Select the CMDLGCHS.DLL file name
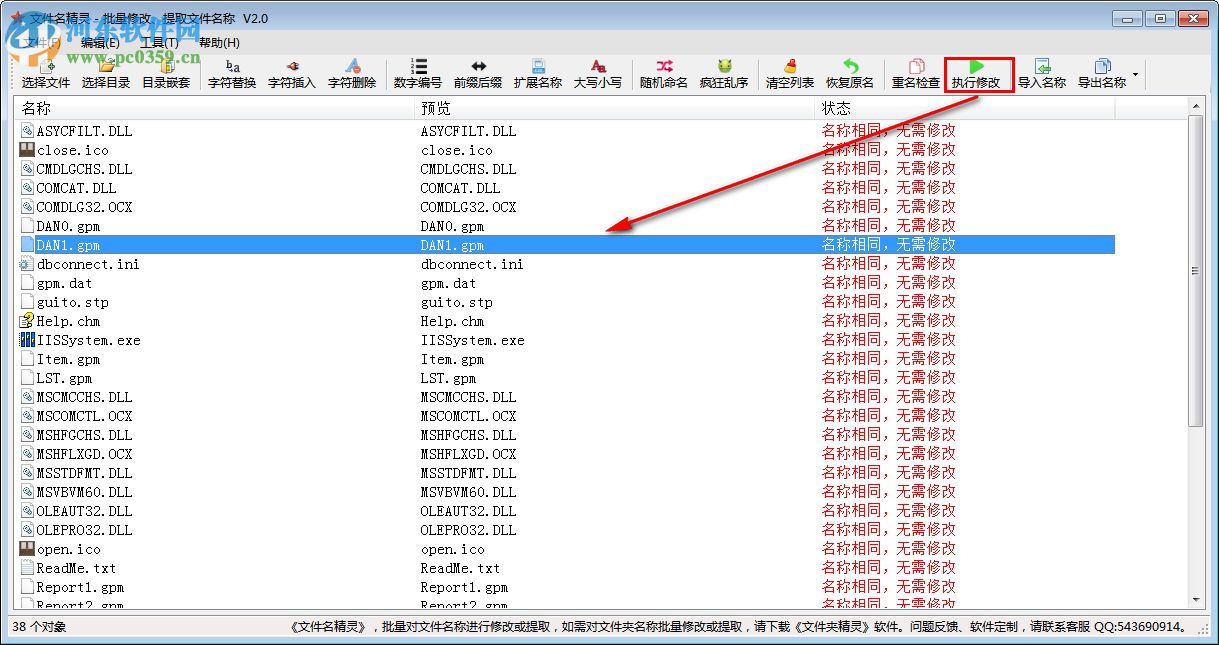Screen dimensions: 1219x645 click(84, 169)
